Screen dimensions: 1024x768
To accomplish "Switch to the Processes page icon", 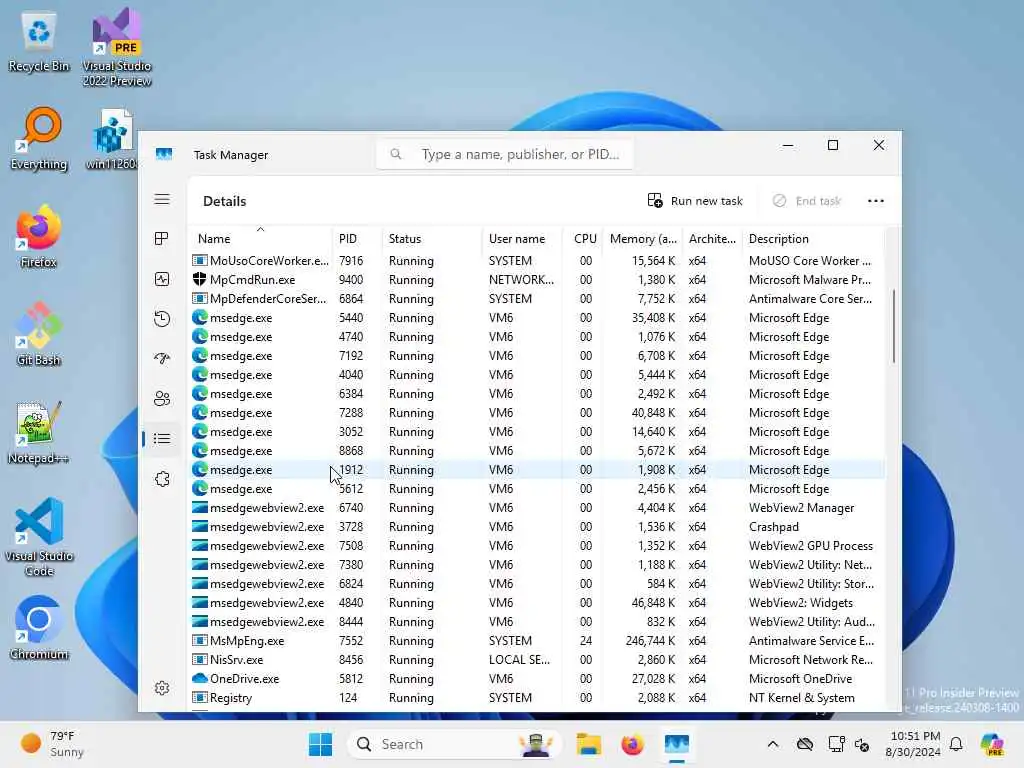I will (x=162, y=238).
